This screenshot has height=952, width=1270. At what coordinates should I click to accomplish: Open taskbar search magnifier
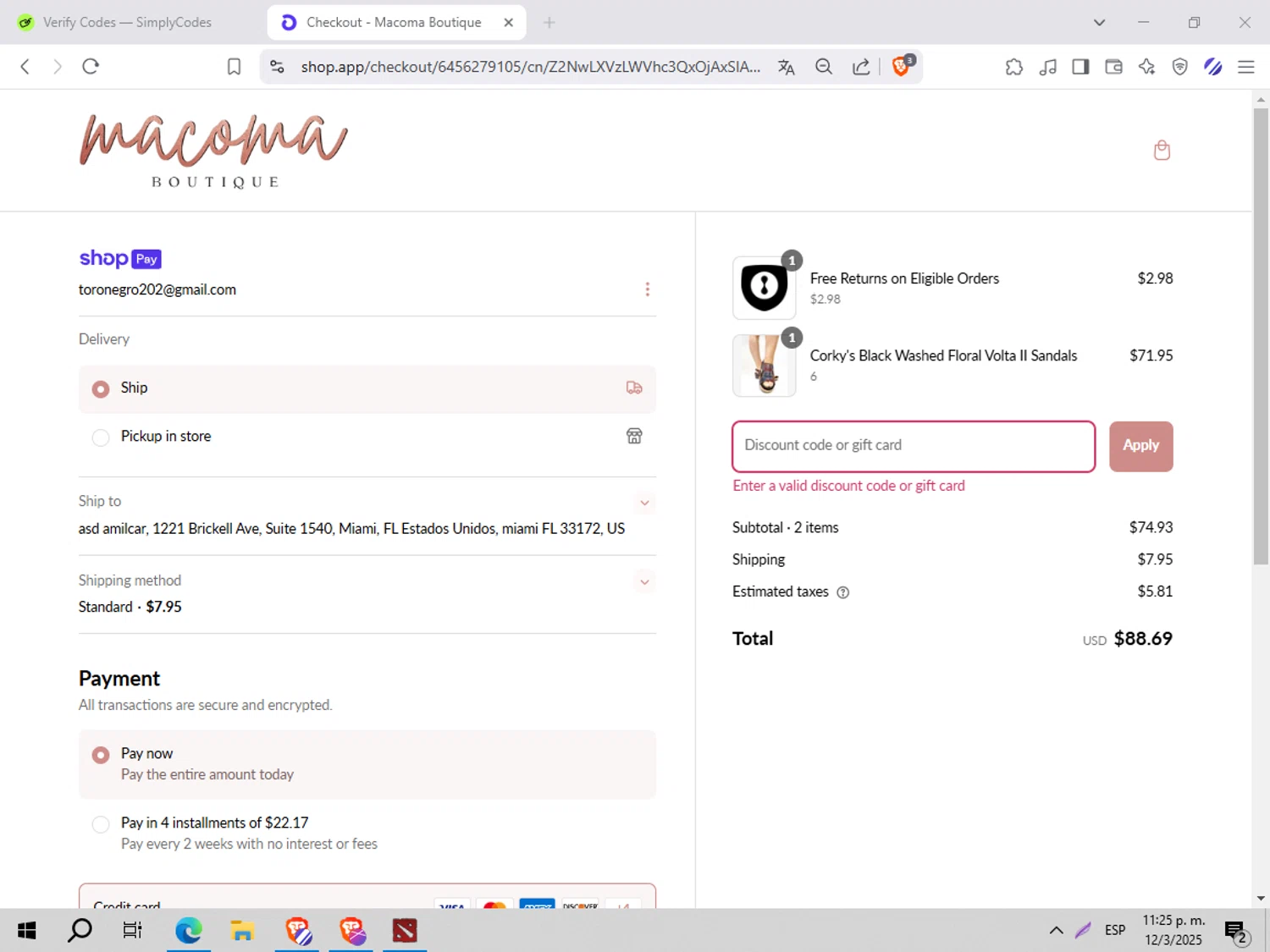(80, 931)
